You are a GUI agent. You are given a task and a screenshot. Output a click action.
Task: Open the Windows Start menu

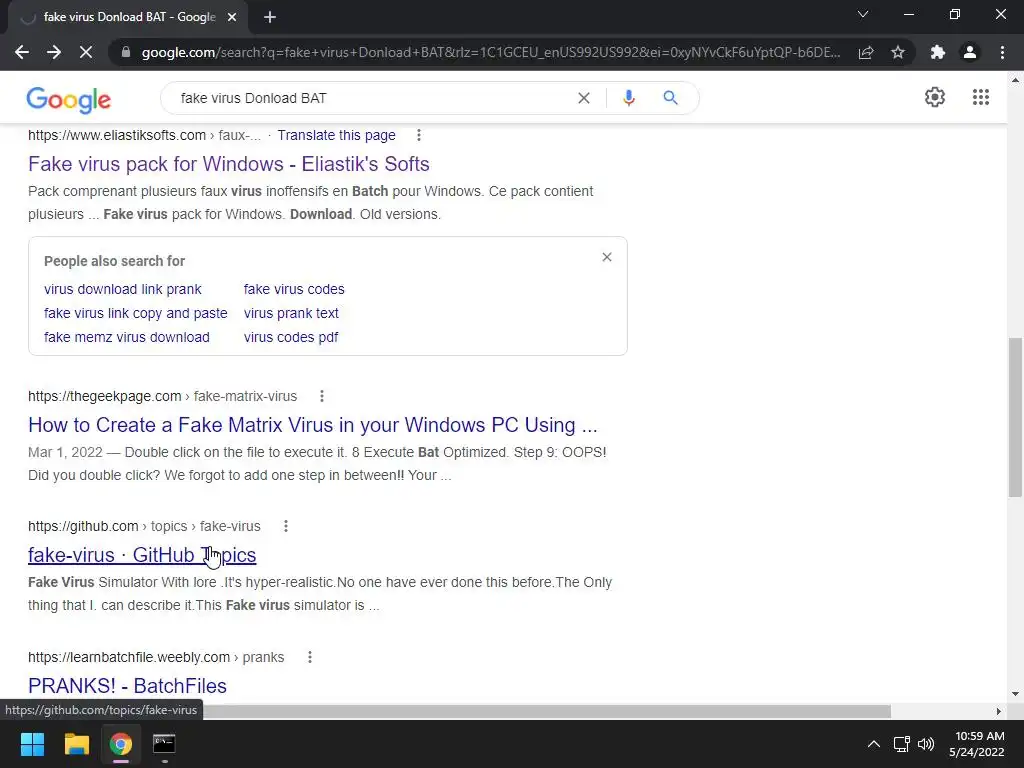click(x=32, y=744)
